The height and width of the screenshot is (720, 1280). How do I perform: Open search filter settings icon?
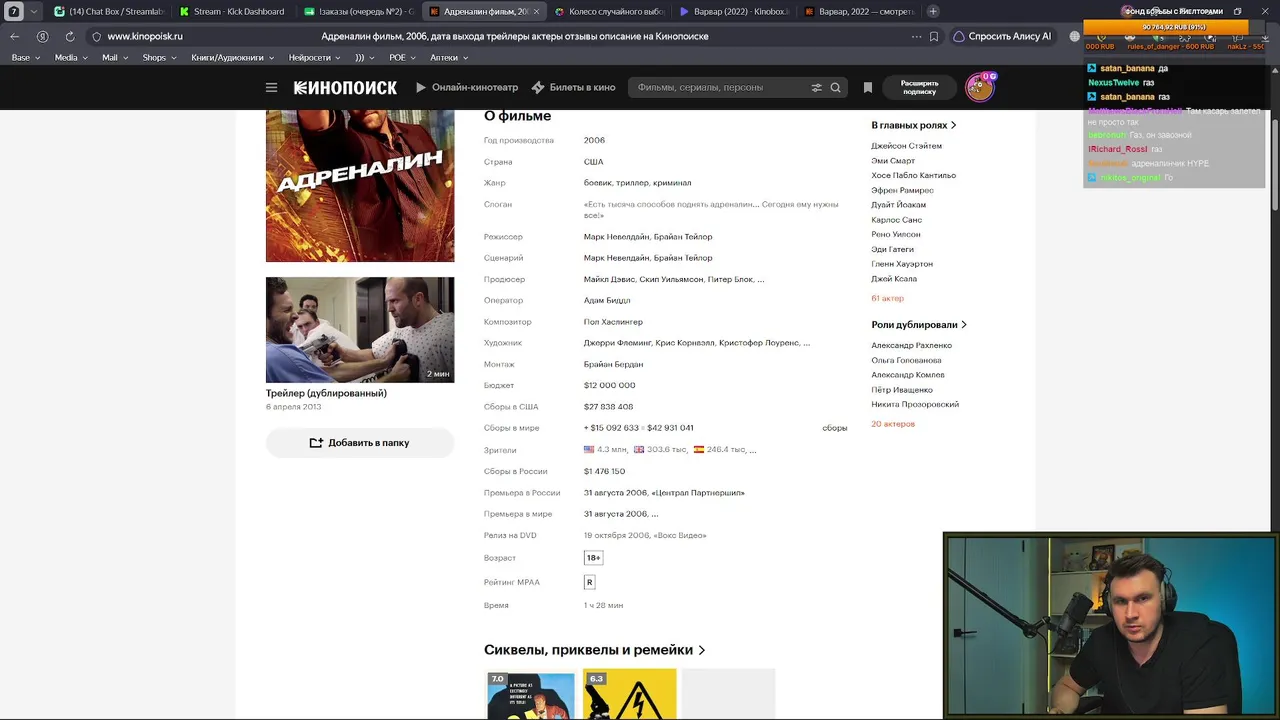[816, 88]
